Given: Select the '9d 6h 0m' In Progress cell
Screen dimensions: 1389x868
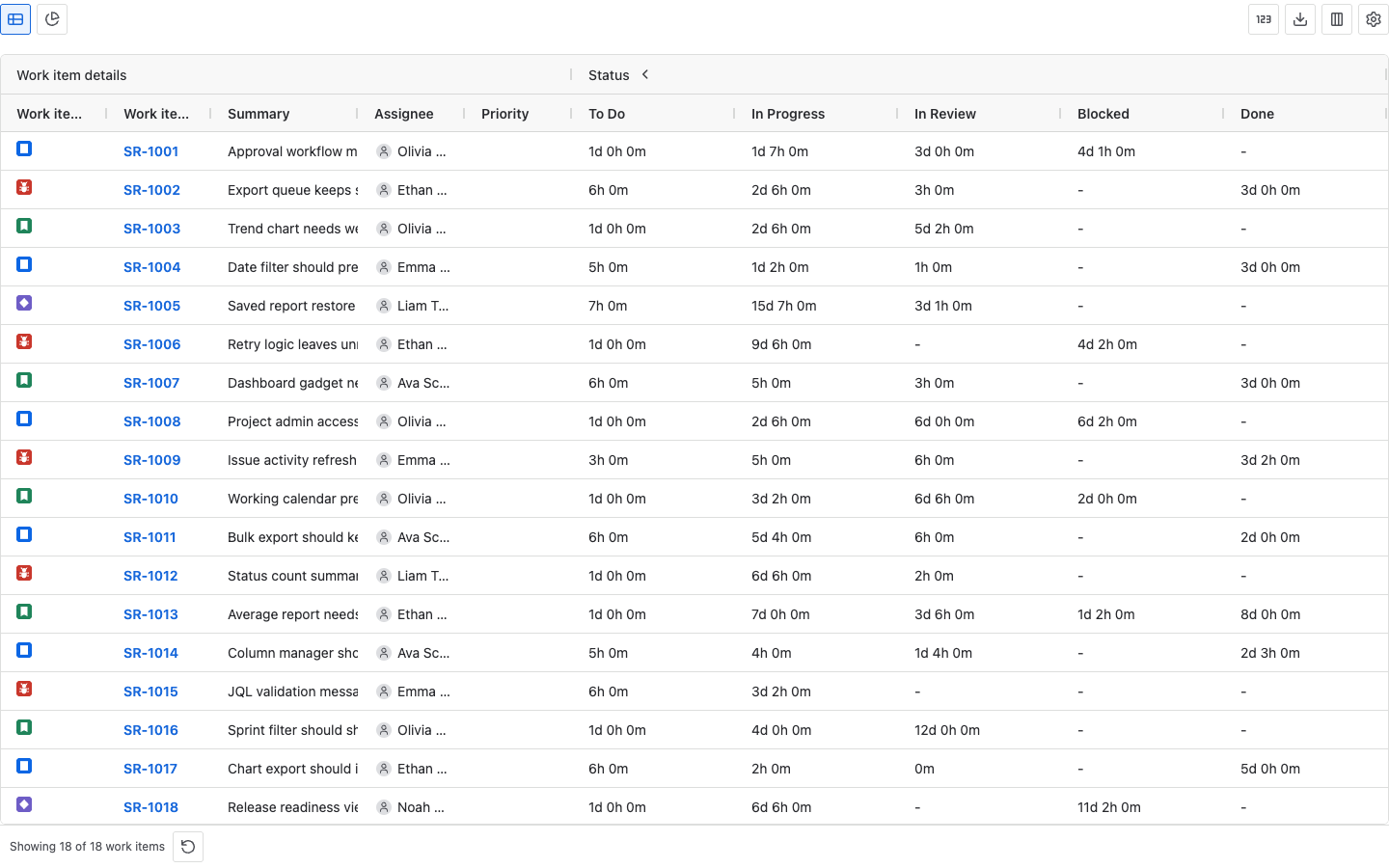Looking at the screenshot, I should tap(781, 344).
